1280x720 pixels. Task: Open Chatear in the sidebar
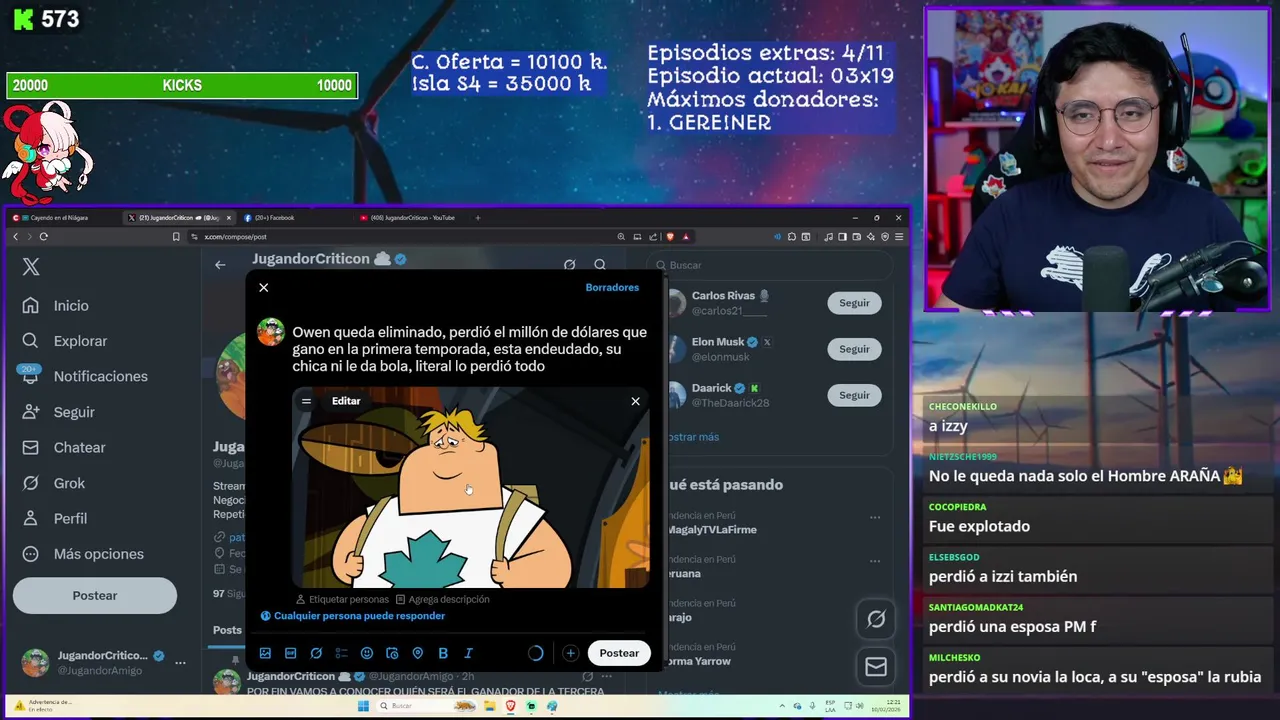[x=64, y=448]
